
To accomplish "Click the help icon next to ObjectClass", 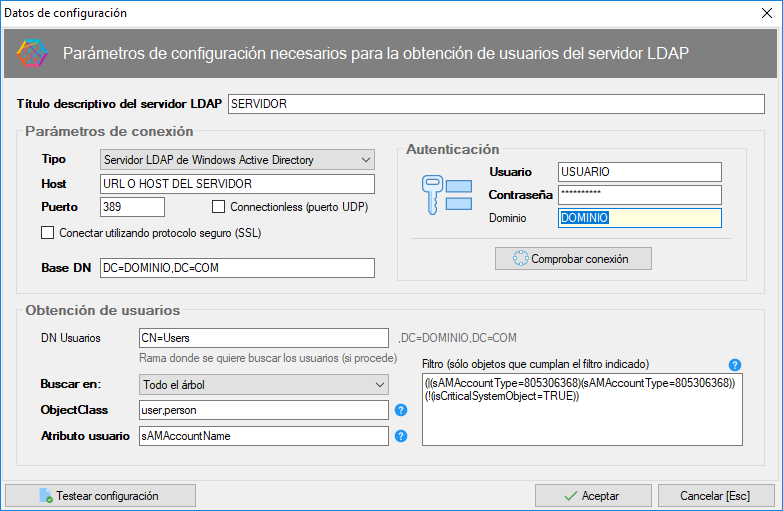I will [401, 410].
